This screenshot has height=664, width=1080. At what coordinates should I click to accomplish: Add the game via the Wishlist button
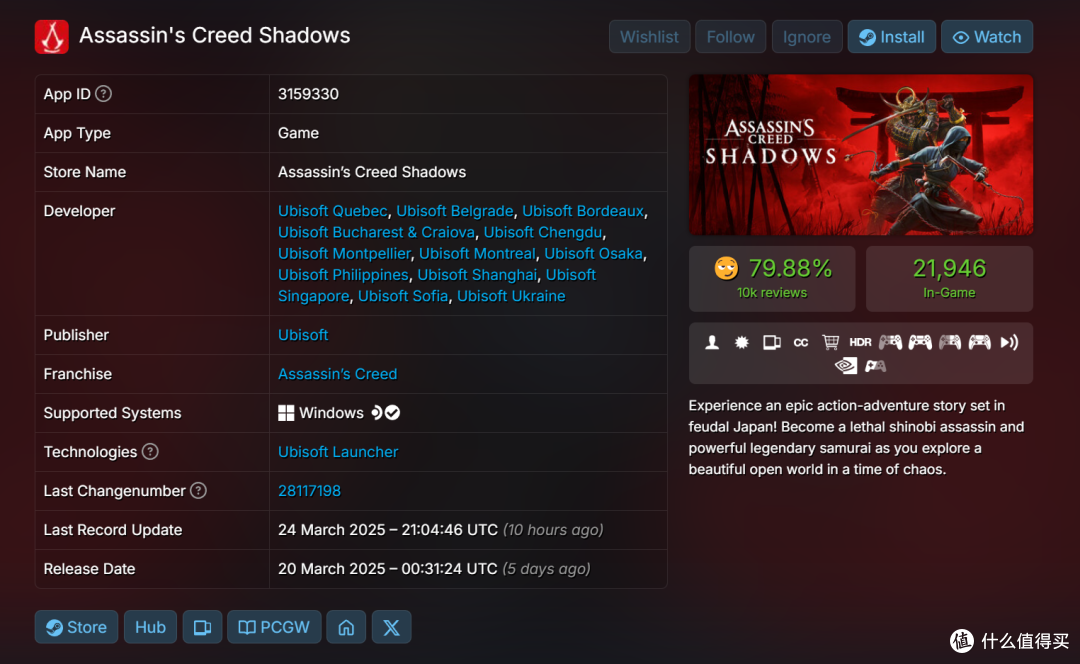click(x=650, y=37)
